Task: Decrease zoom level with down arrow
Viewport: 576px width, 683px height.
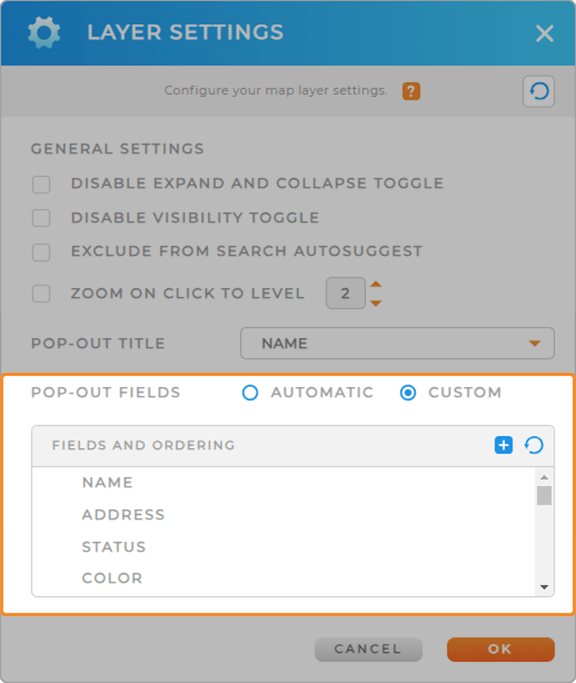Action: pos(376,303)
